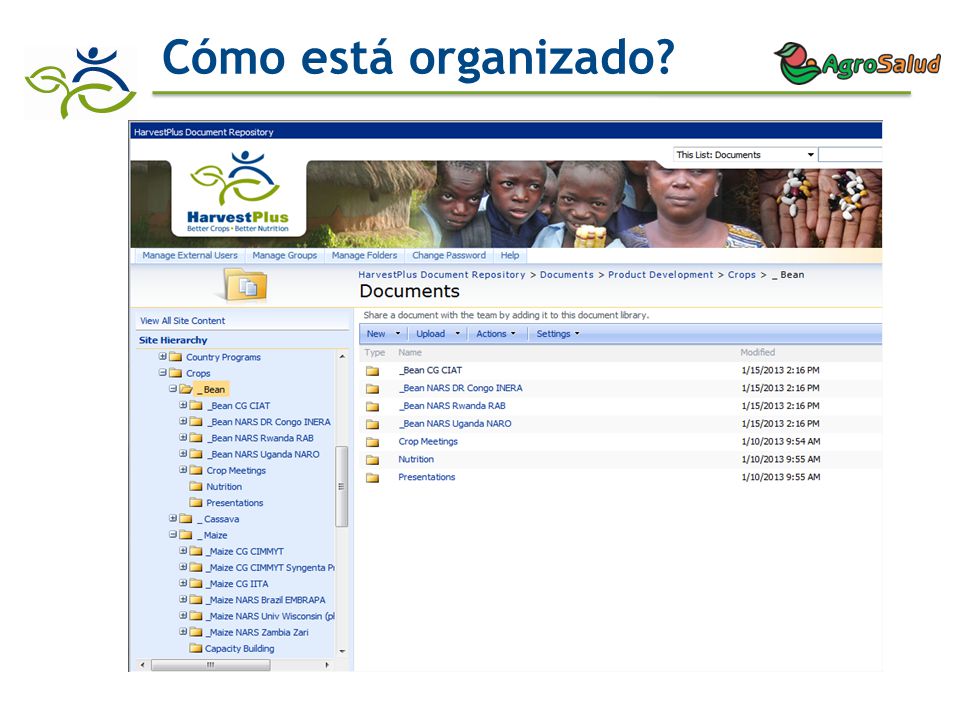Click folder icon beside Nutrition in document list

[x=372, y=460]
